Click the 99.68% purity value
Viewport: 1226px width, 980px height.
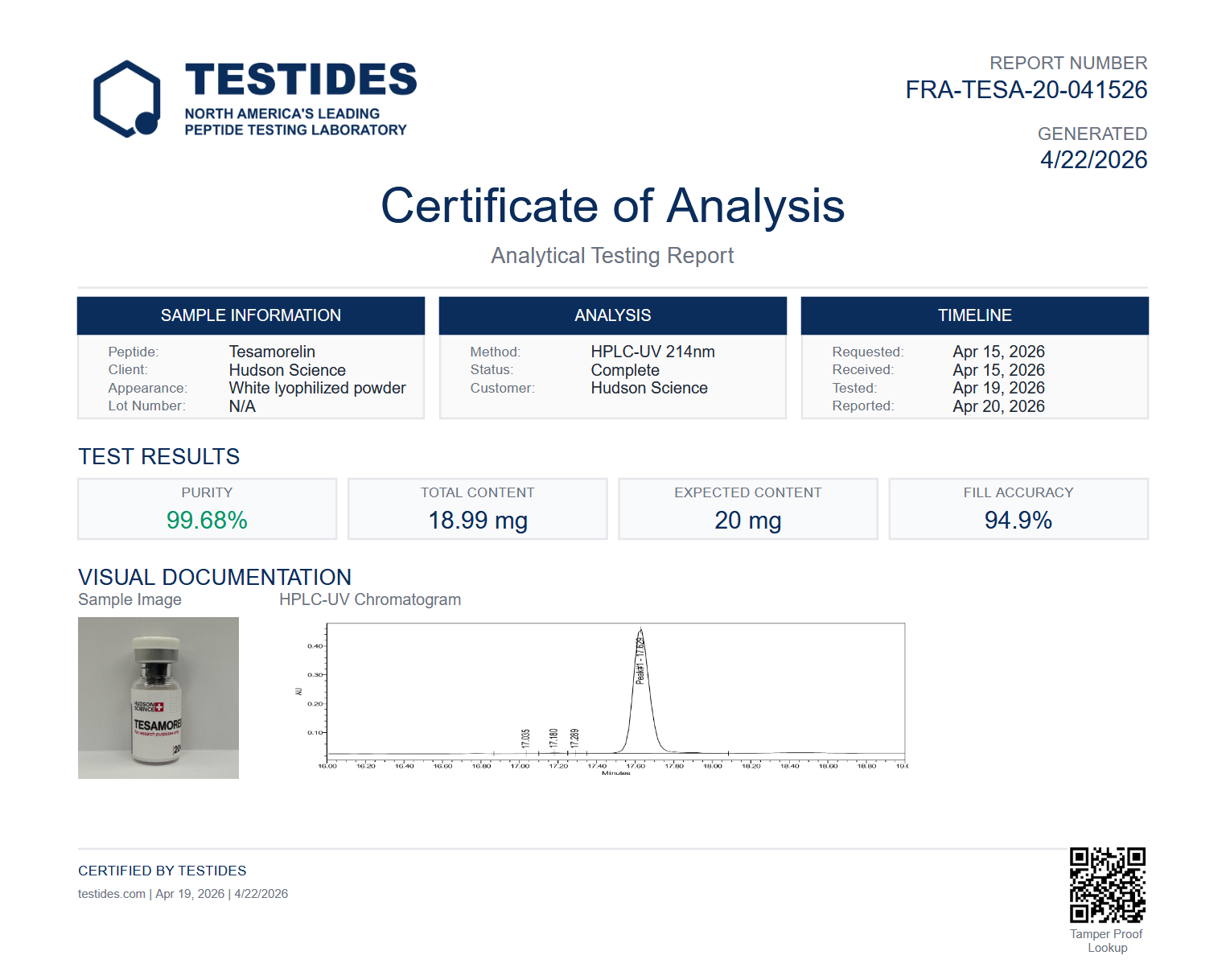point(207,521)
